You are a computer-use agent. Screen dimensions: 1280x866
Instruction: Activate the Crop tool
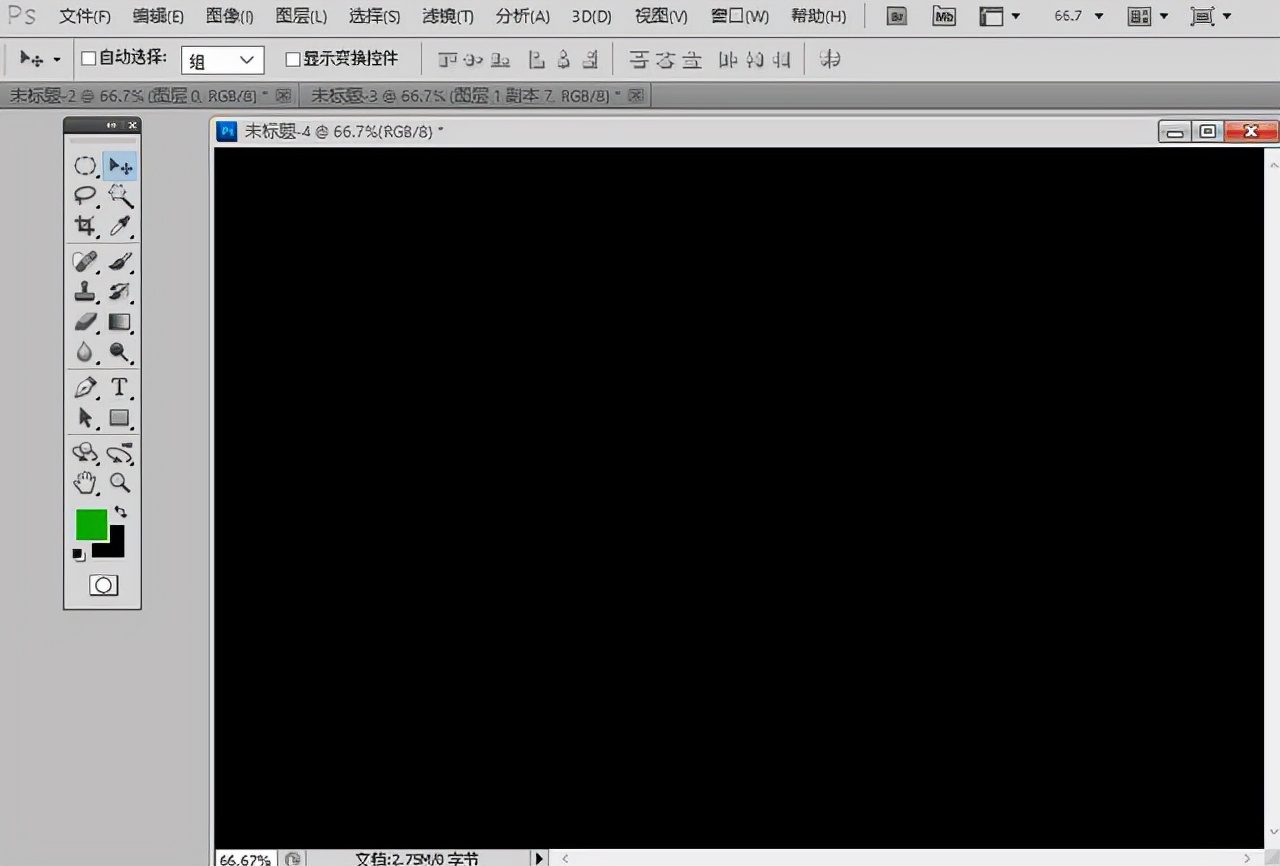[85, 226]
